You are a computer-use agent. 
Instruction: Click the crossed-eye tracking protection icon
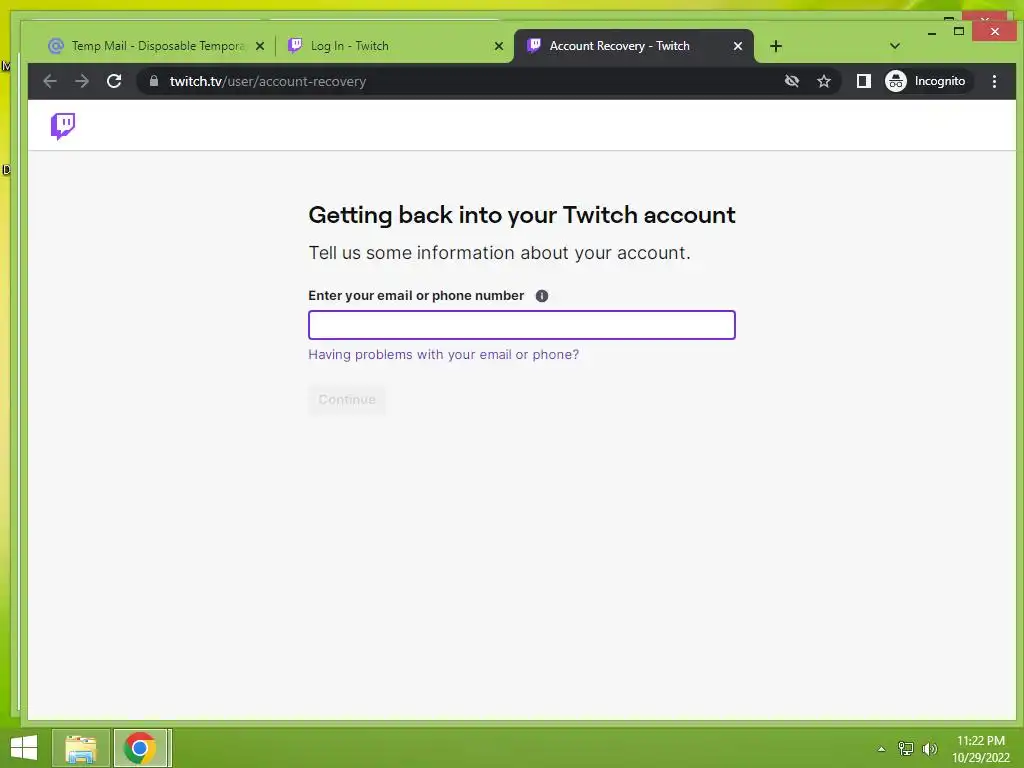point(792,81)
